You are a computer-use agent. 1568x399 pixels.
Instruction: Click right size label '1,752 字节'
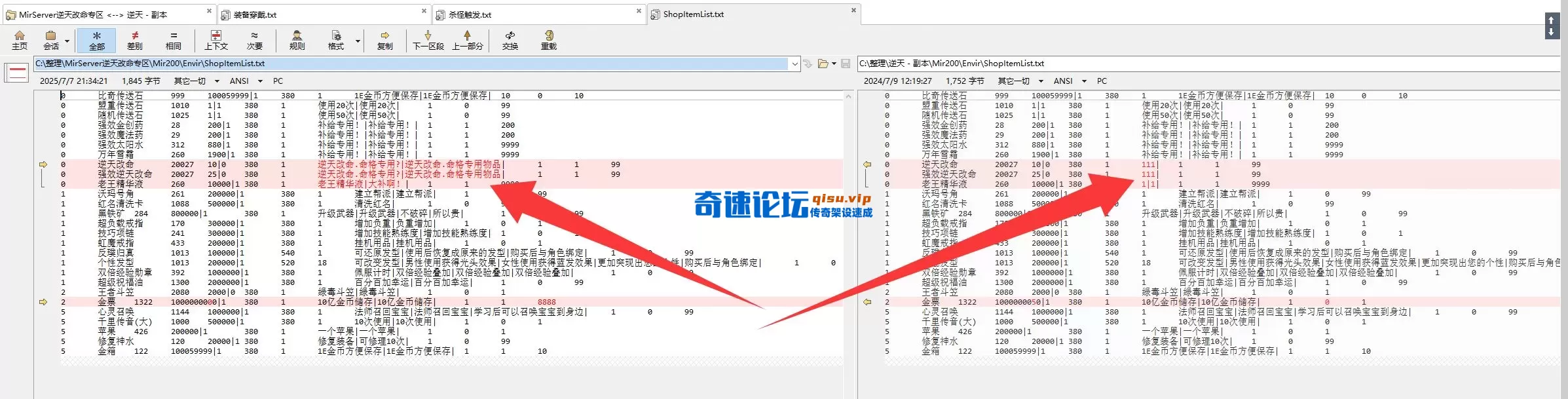[x=965, y=81]
